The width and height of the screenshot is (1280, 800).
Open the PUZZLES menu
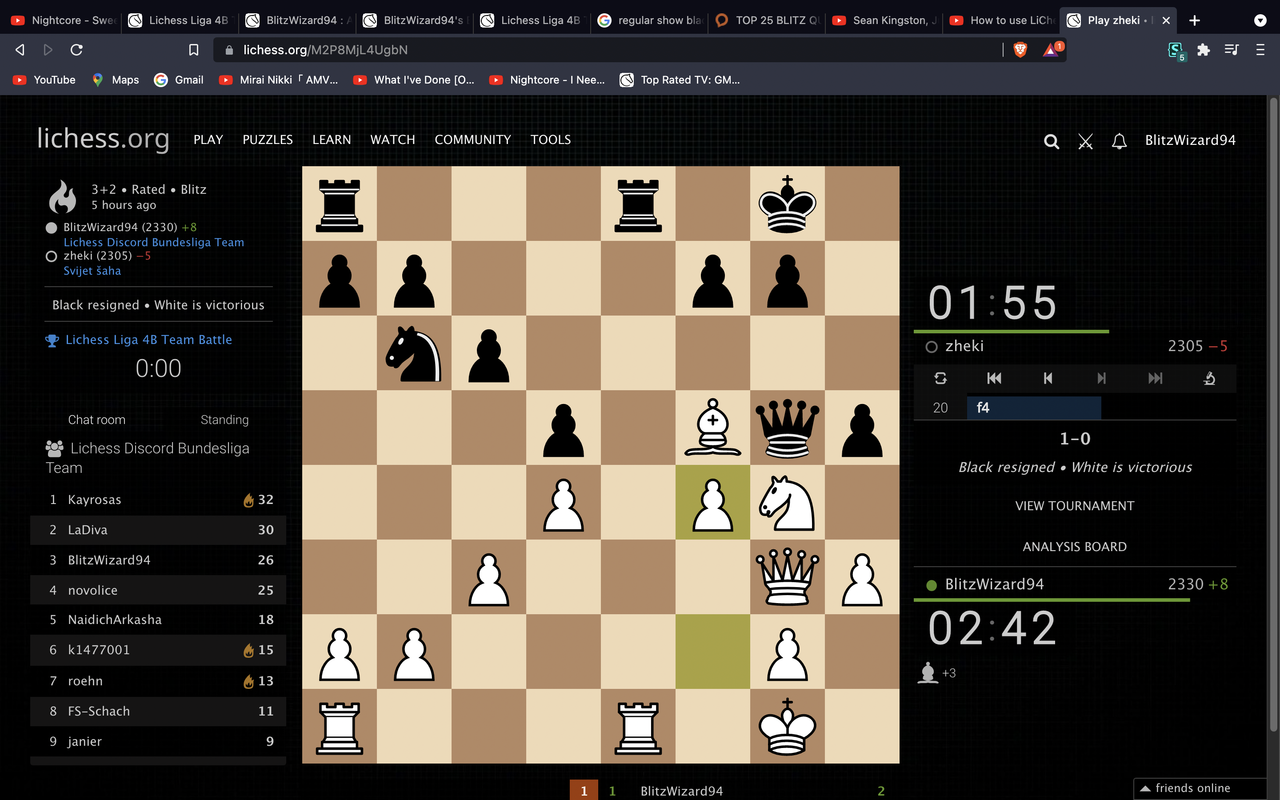coord(268,140)
